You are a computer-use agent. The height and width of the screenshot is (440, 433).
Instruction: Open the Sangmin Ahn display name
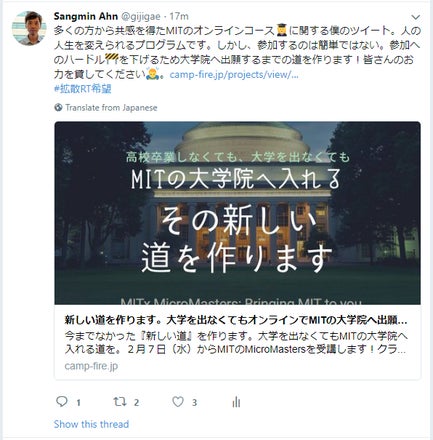tap(86, 16)
